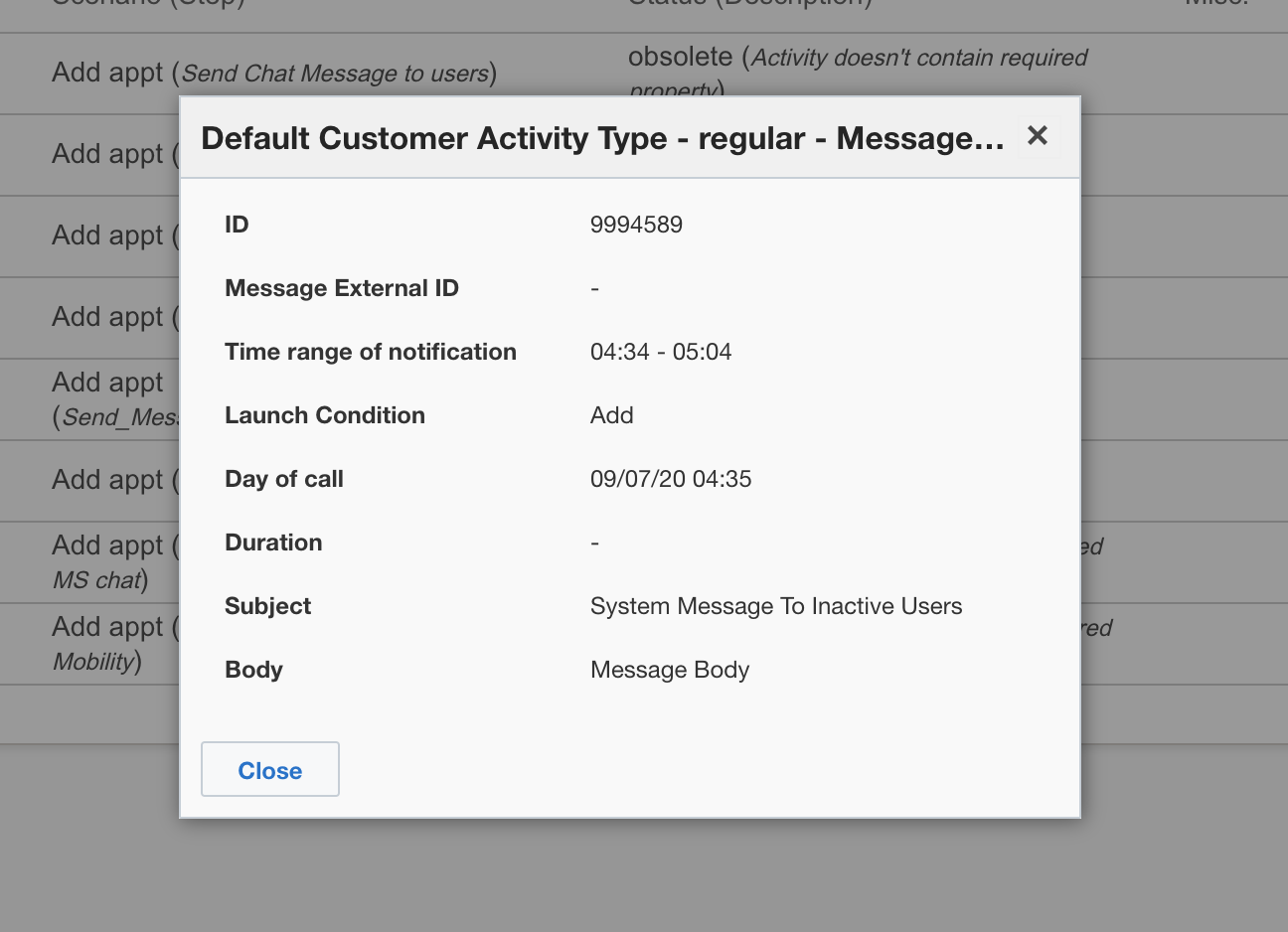The width and height of the screenshot is (1288, 932).
Task: Click the ID field label
Action: pyautogui.click(x=237, y=225)
